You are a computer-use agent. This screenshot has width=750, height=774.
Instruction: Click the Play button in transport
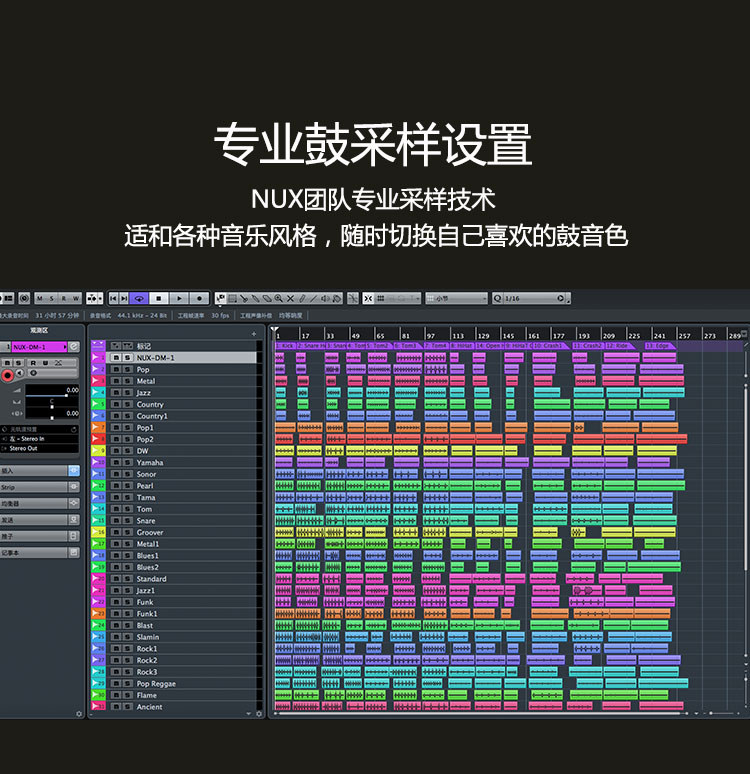179,298
